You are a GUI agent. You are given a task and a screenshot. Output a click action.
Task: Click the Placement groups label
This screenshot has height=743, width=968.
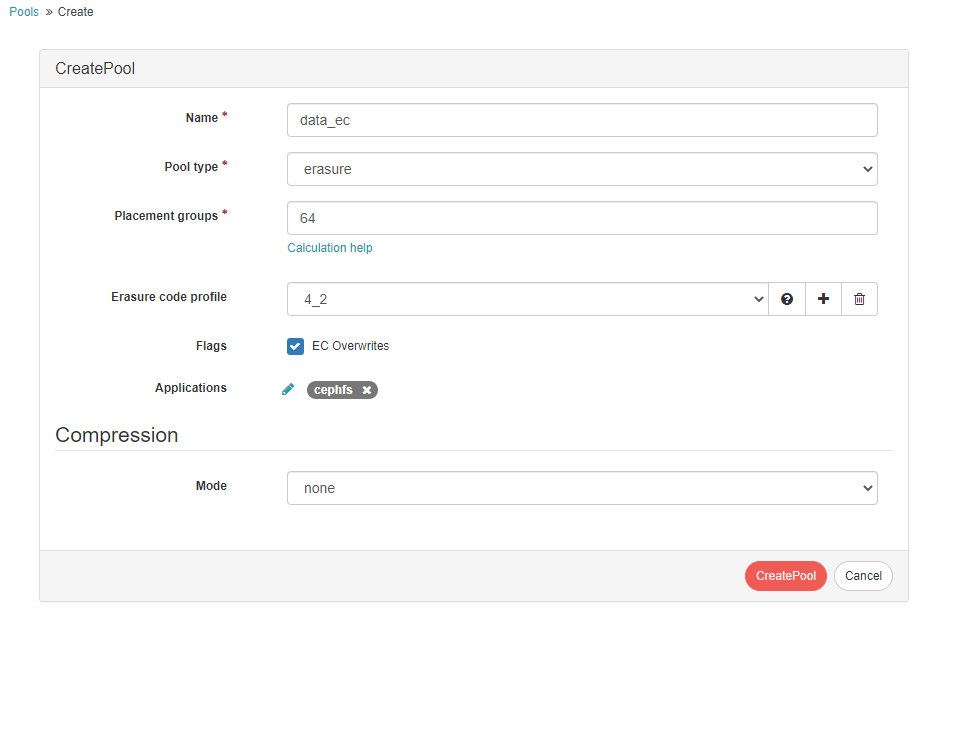pyautogui.click(x=166, y=216)
